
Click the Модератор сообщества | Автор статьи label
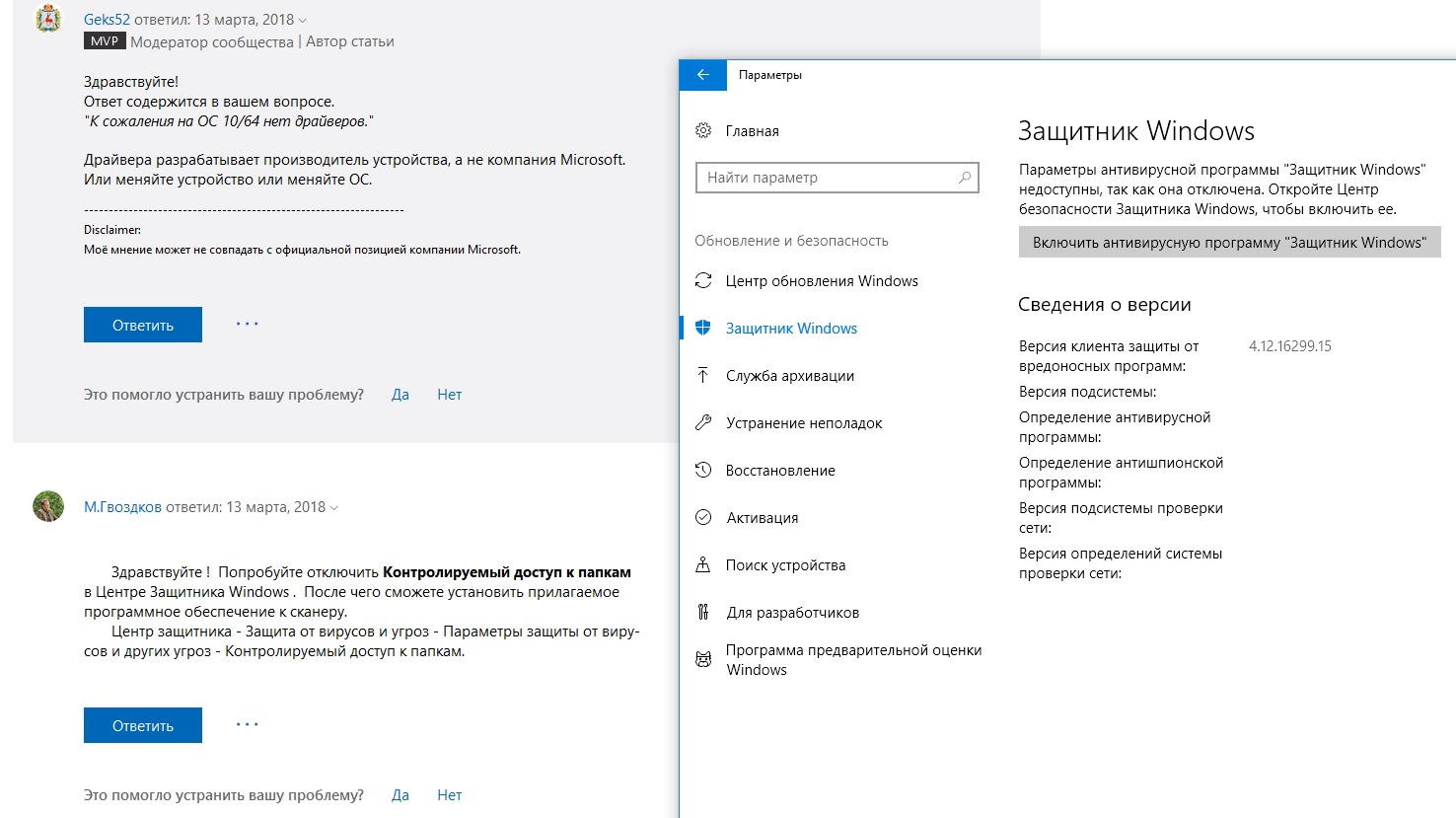click(262, 41)
